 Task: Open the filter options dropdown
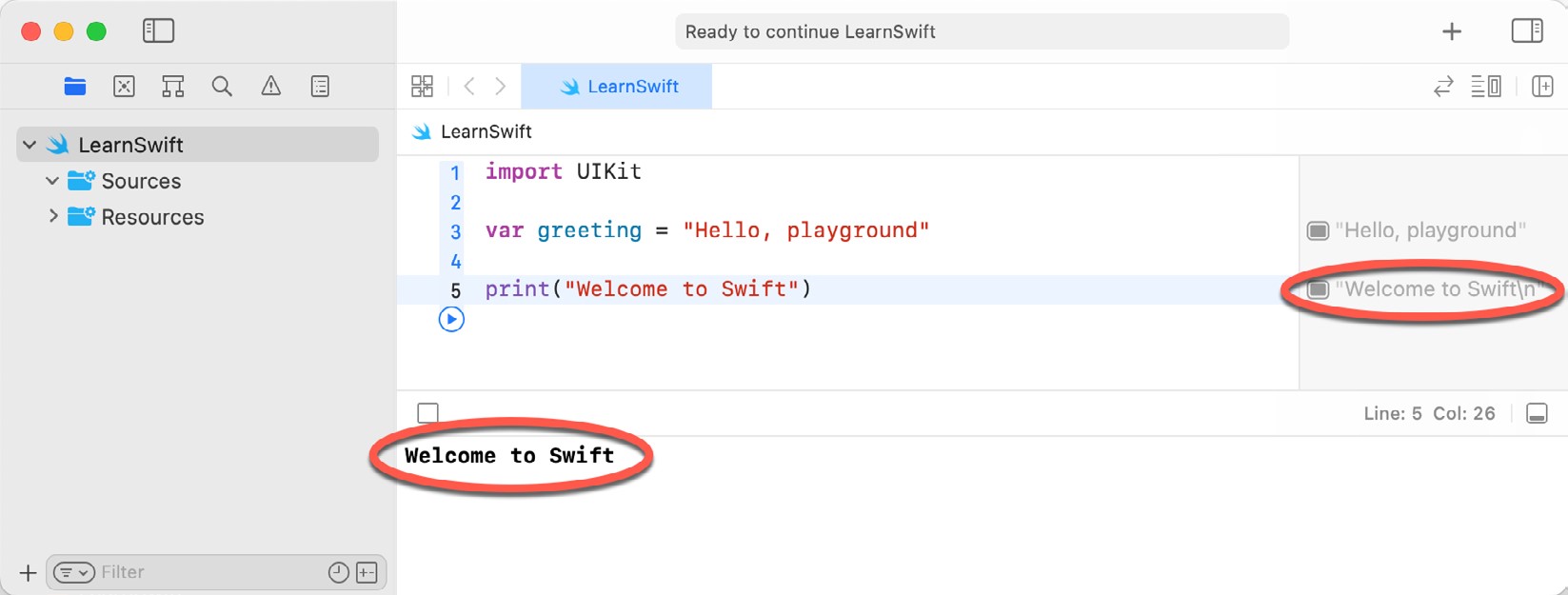tap(73, 572)
